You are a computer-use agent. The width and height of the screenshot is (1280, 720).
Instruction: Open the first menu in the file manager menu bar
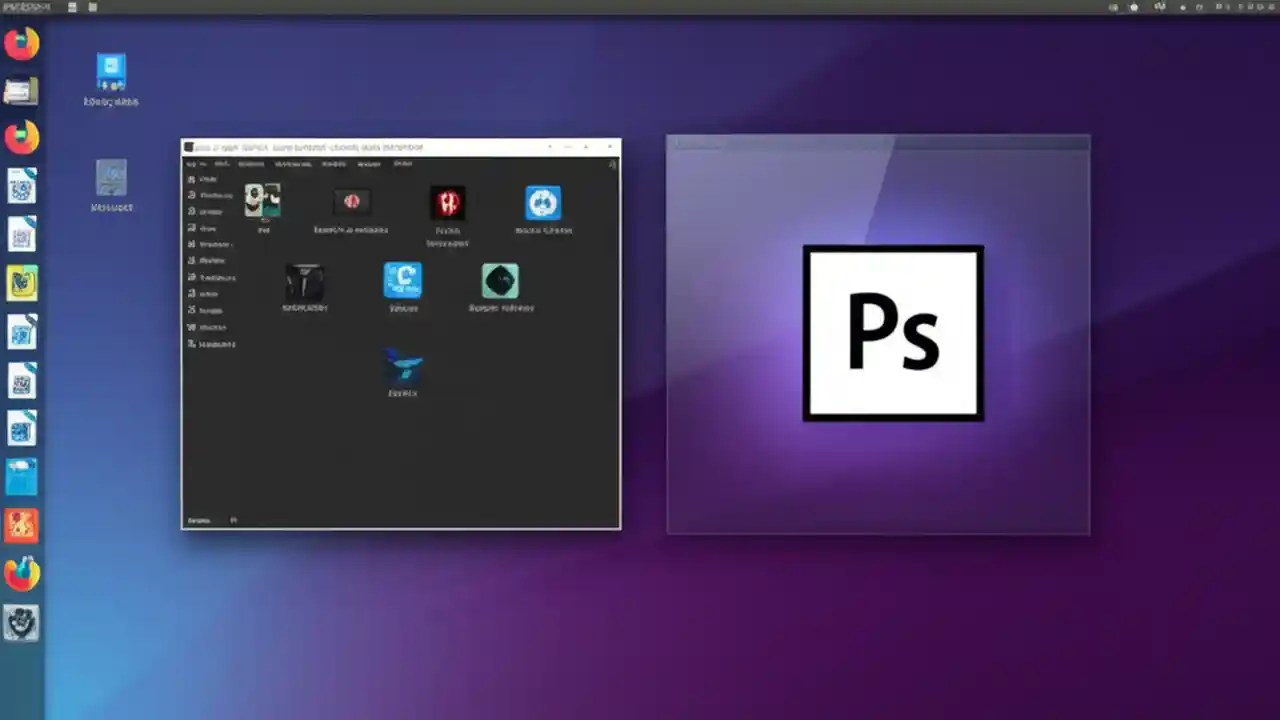[x=195, y=164]
